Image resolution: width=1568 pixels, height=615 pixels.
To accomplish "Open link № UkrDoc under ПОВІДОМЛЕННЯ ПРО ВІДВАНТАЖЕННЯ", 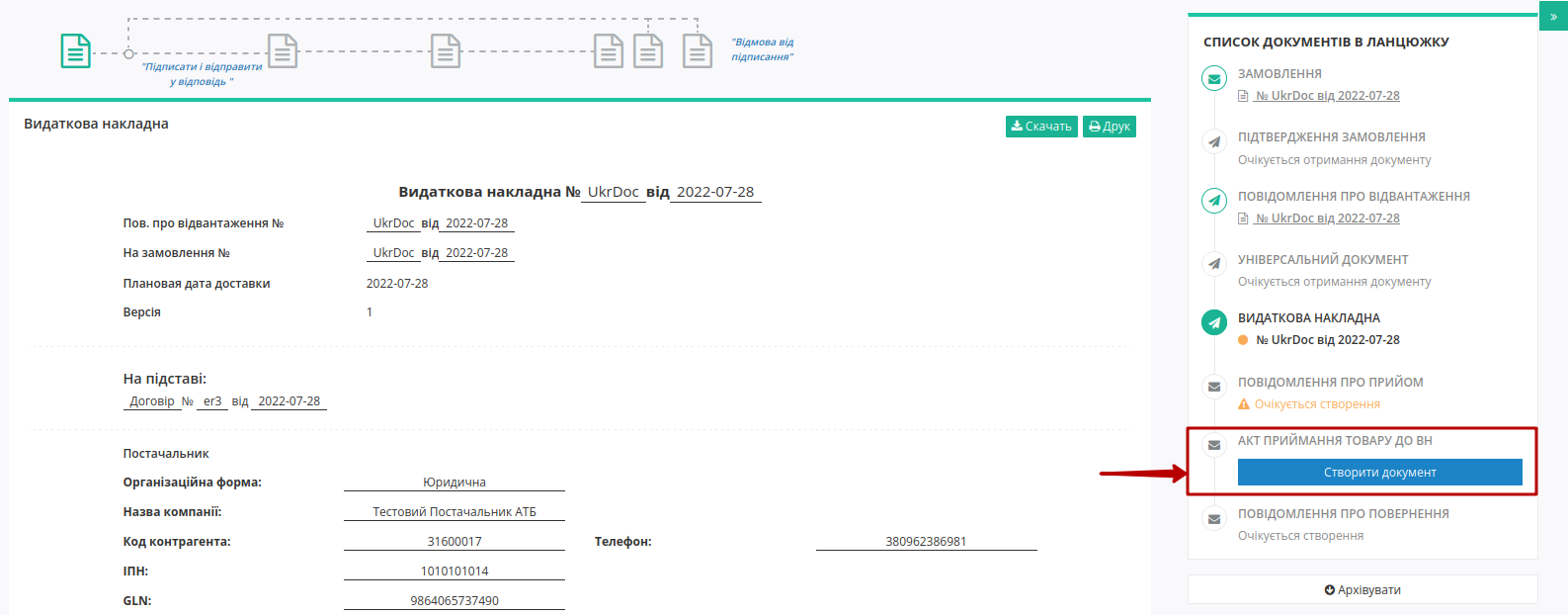I will 1326,219.
